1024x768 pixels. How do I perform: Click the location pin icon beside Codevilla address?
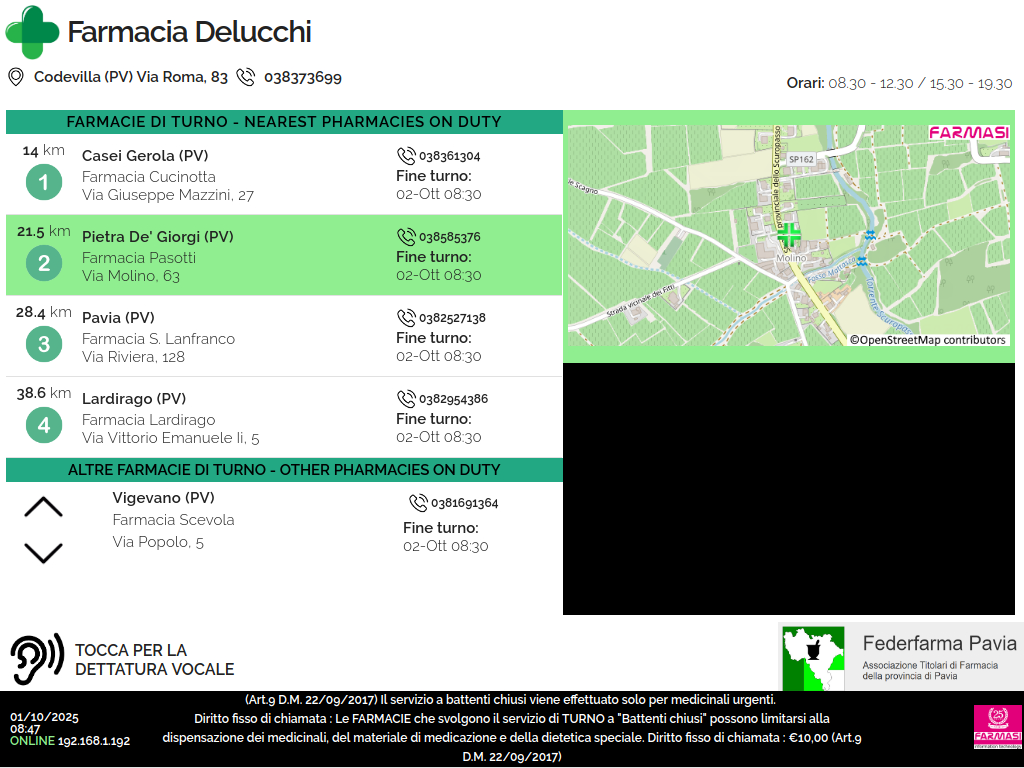[16, 77]
